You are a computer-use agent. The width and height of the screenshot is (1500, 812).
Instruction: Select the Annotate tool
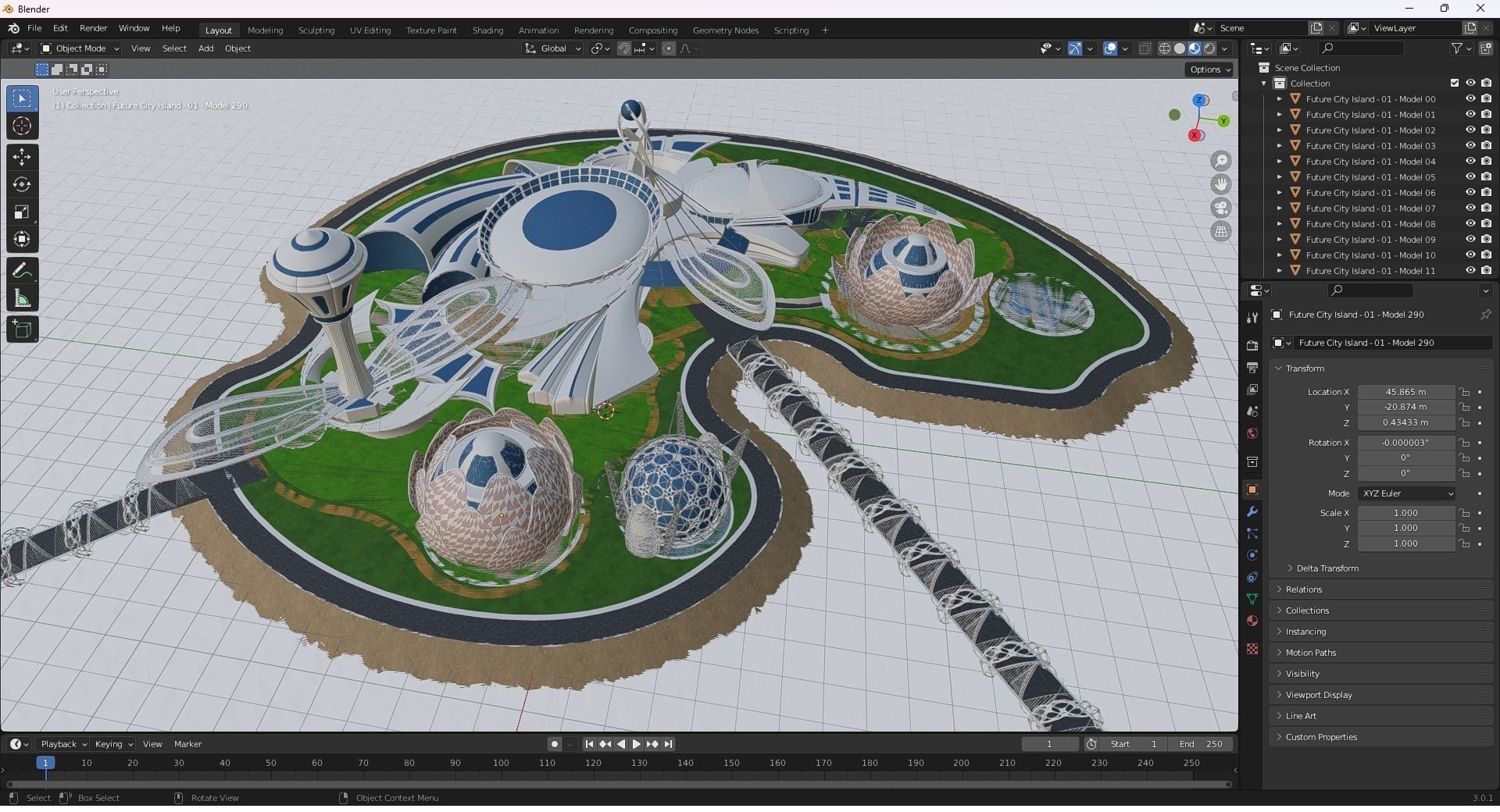(x=22, y=270)
